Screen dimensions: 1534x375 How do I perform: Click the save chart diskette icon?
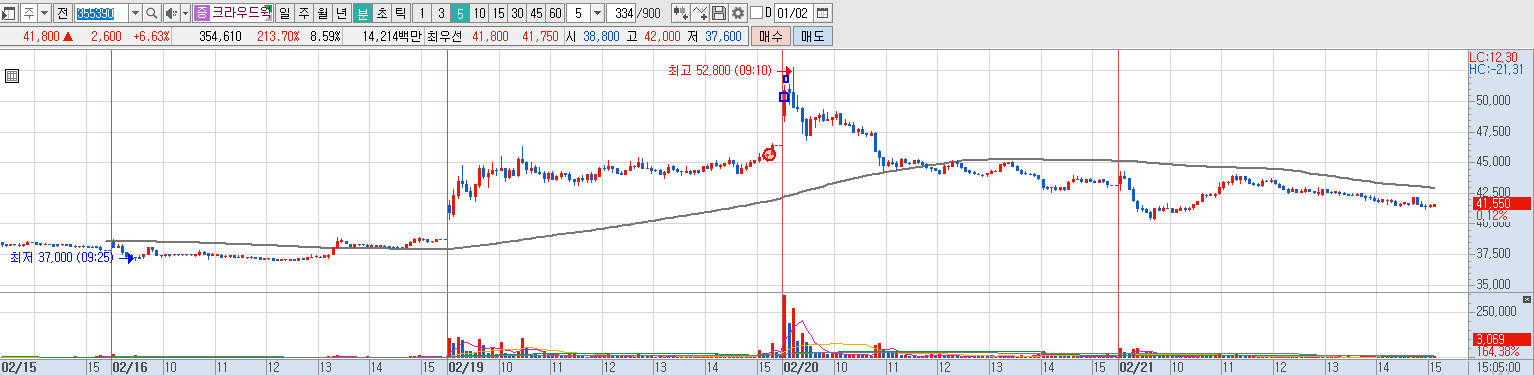pos(719,13)
